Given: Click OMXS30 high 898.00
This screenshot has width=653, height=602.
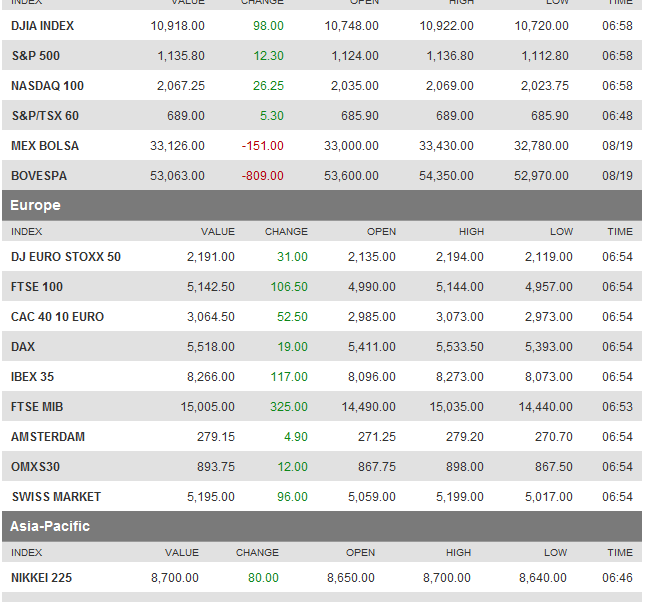Looking at the screenshot, I should tap(465, 467).
